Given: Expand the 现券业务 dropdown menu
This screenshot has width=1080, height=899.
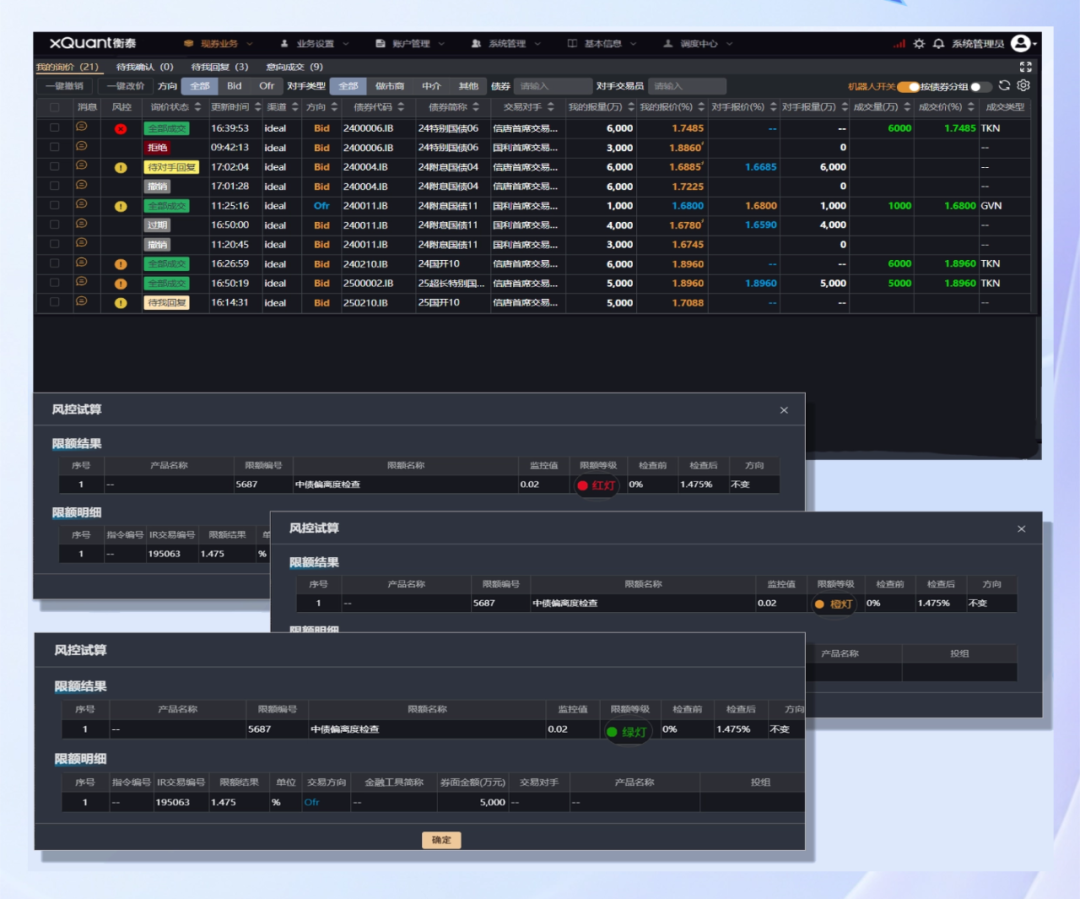Looking at the screenshot, I should tap(218, 44).
